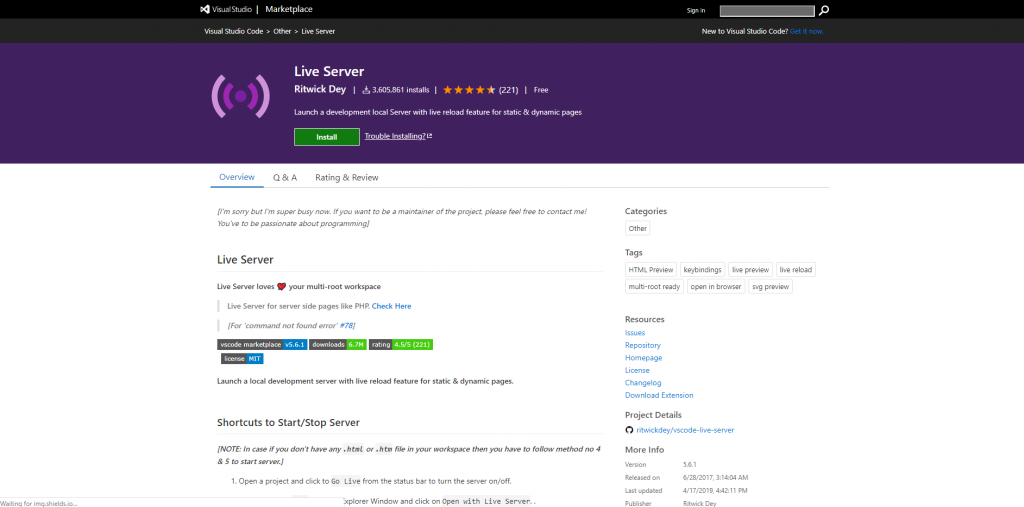
Task: Open the Trouble Installing? link
Action: point(398,136)
